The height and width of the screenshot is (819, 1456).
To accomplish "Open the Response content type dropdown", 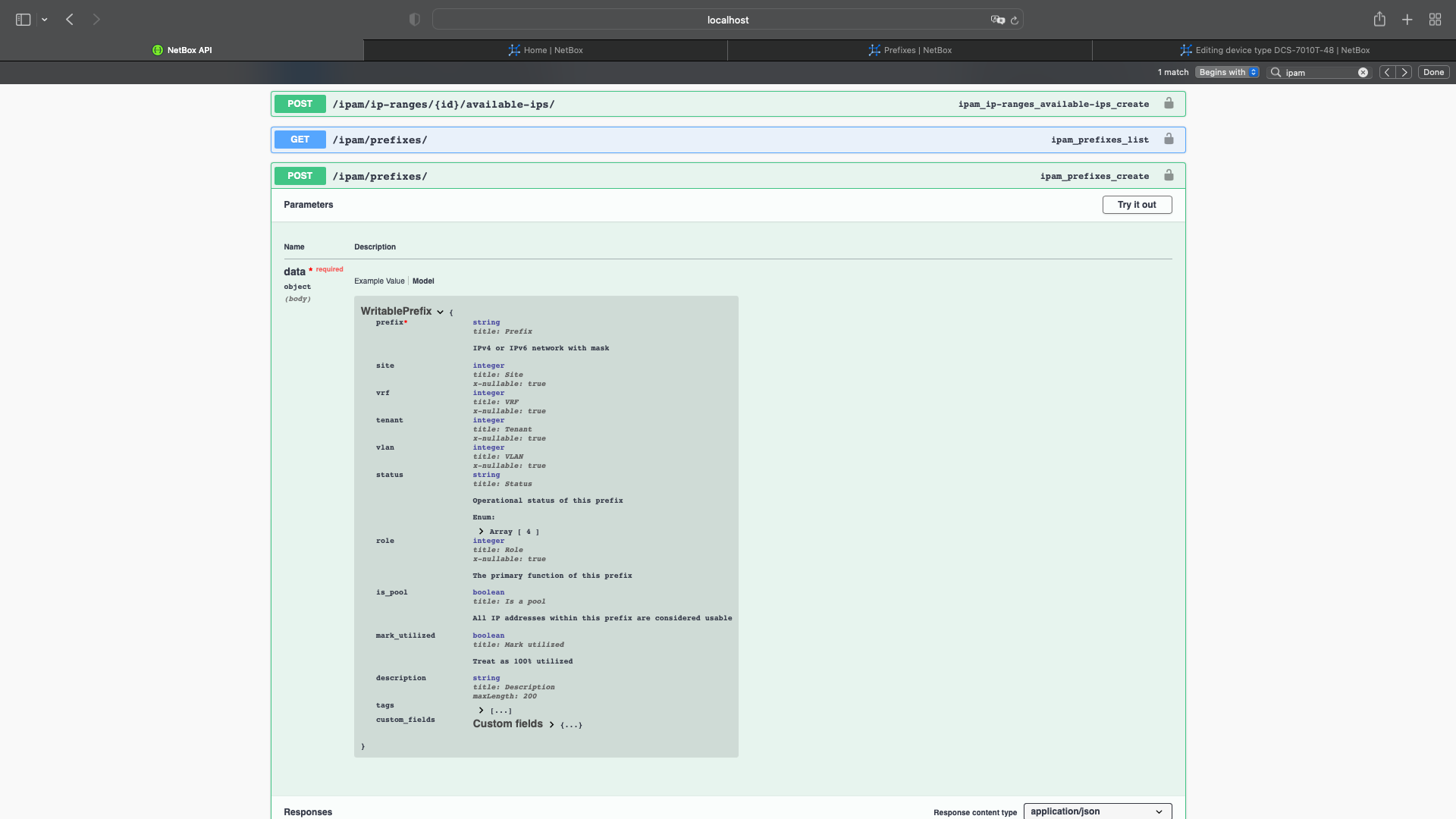I will click(x=1097, y=811).
